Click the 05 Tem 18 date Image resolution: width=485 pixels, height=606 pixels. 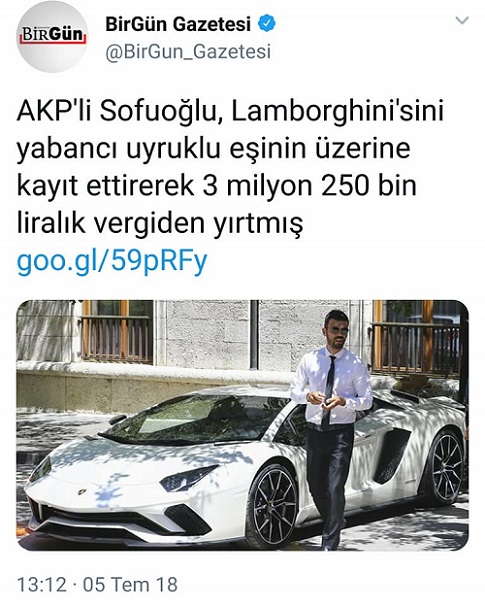pyautogui.click(x=130, y=584)
